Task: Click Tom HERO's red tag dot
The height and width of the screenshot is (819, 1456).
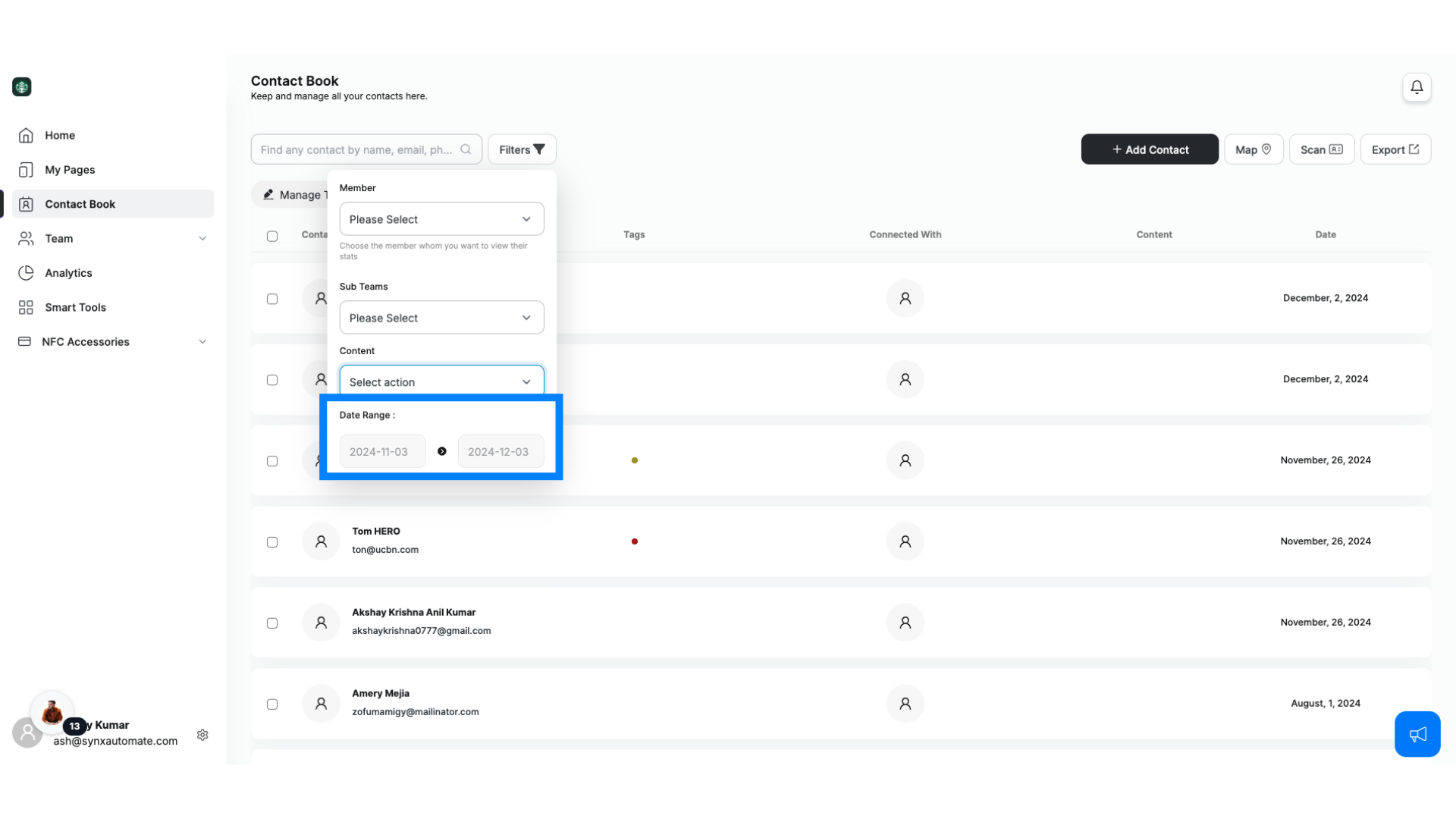Action: (635, 541)
